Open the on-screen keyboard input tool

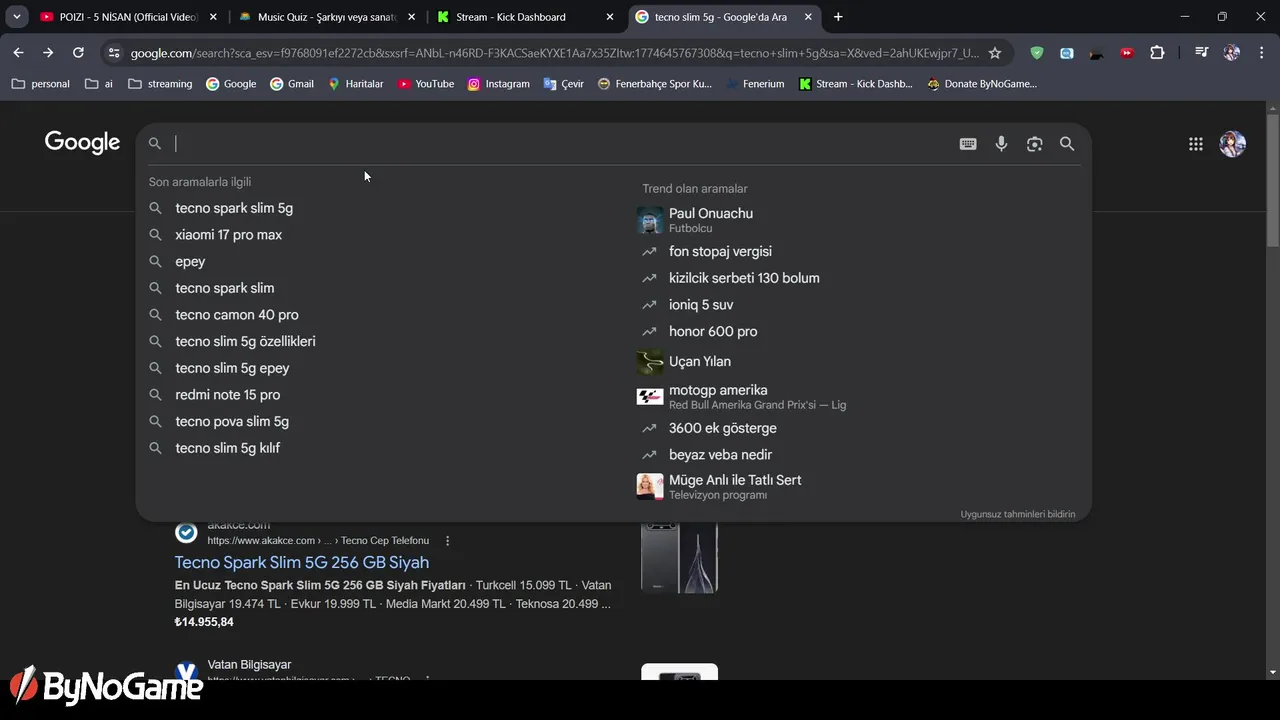pos(968,144)
